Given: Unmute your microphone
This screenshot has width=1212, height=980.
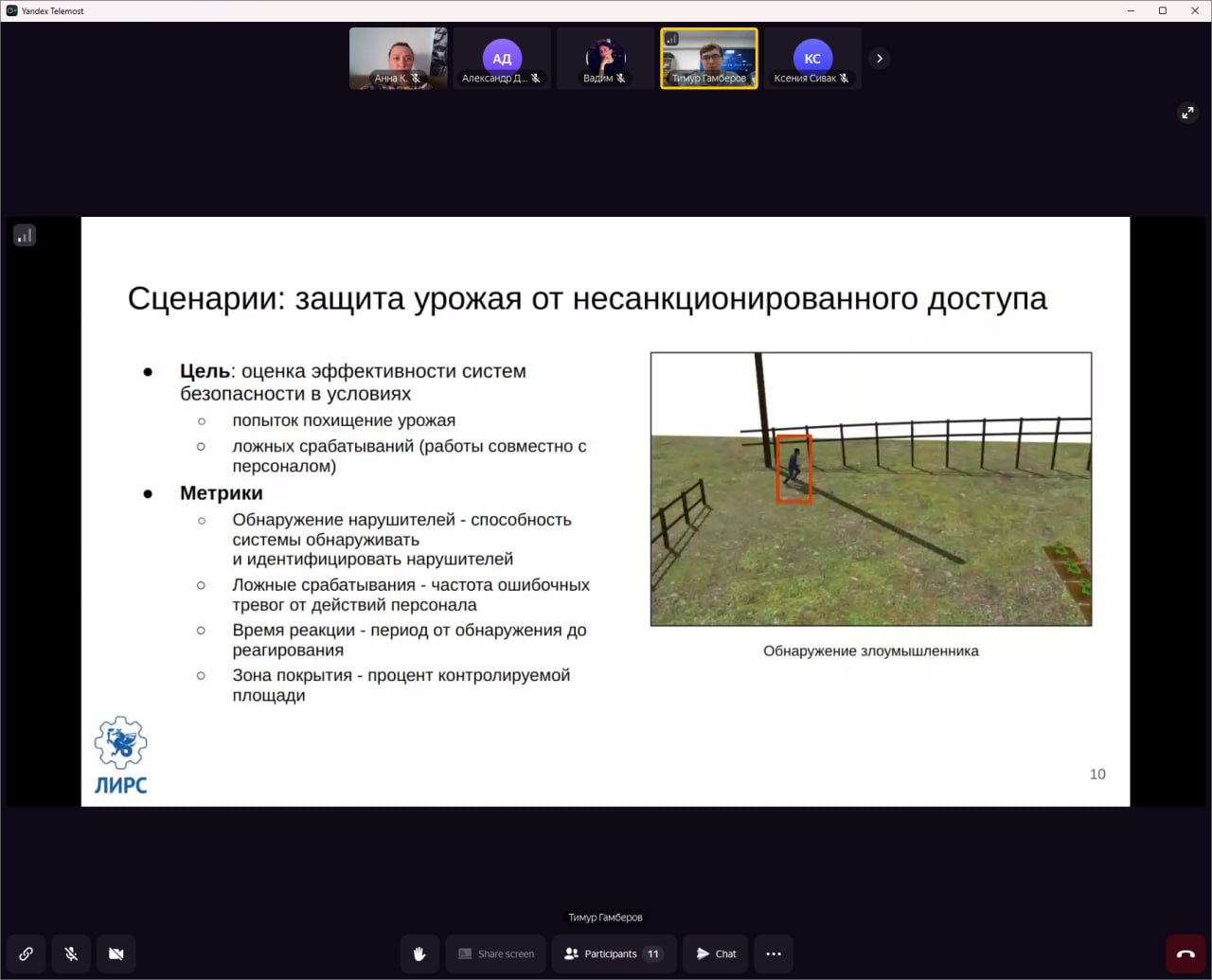Looking at the screenshot, I should tap(71, 953).
